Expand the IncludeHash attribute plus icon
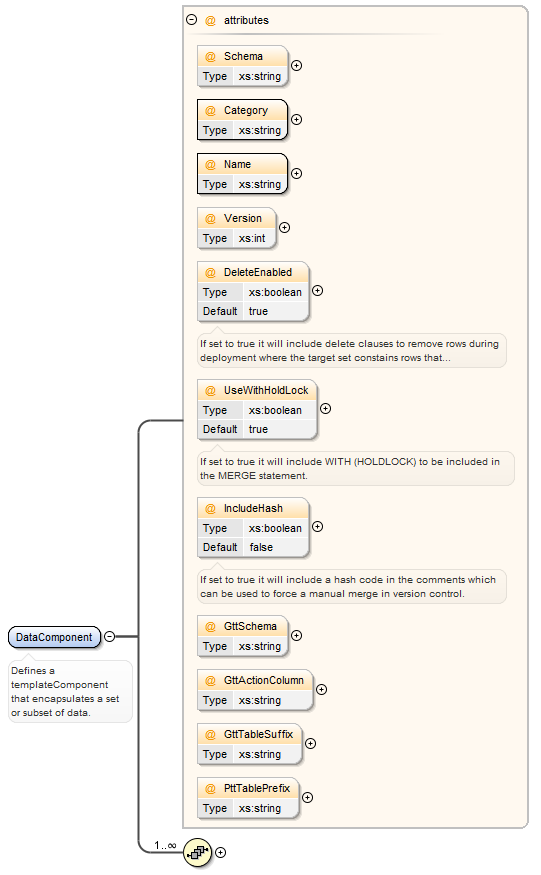Screen dimensions: 541x875 (317, 527)
